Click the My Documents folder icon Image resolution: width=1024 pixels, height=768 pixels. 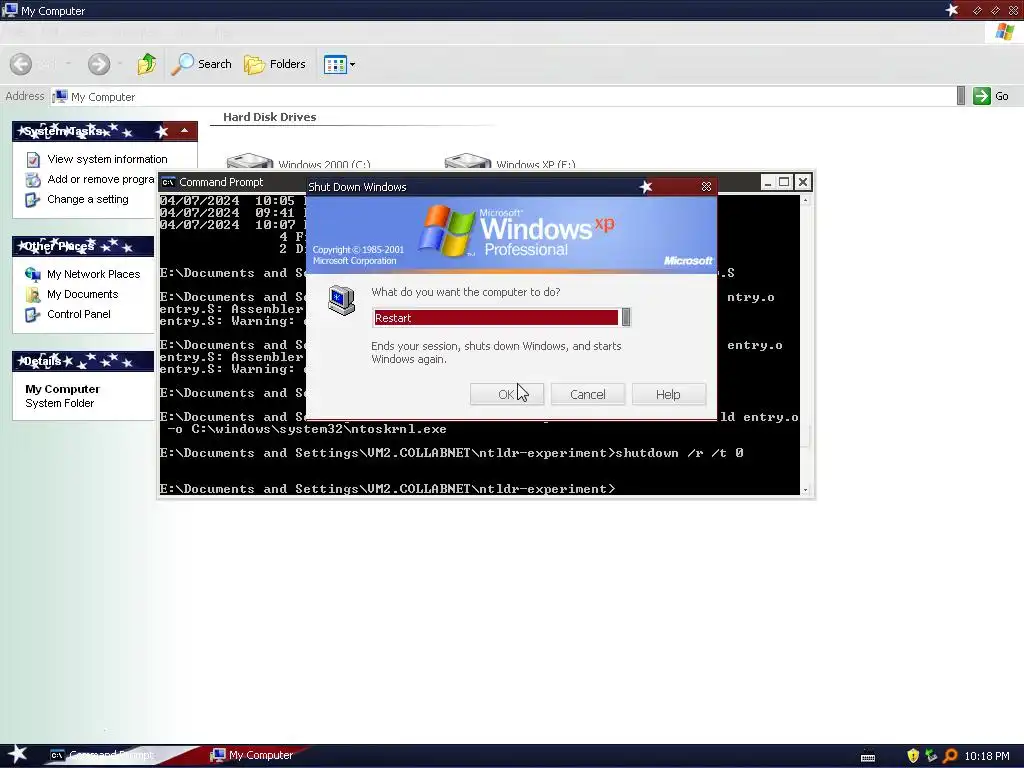[33, 295]
